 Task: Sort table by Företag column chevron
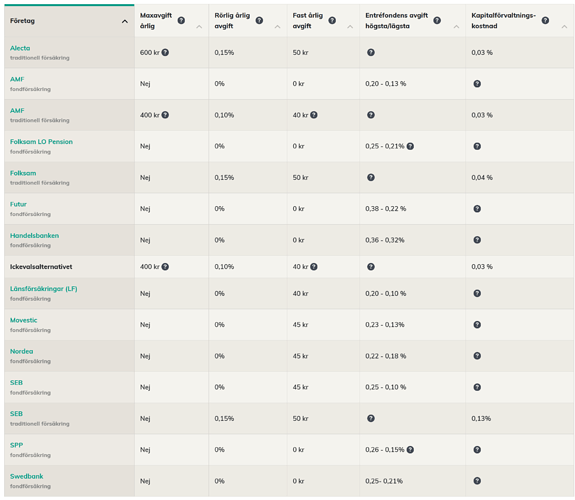pos(125,21)
